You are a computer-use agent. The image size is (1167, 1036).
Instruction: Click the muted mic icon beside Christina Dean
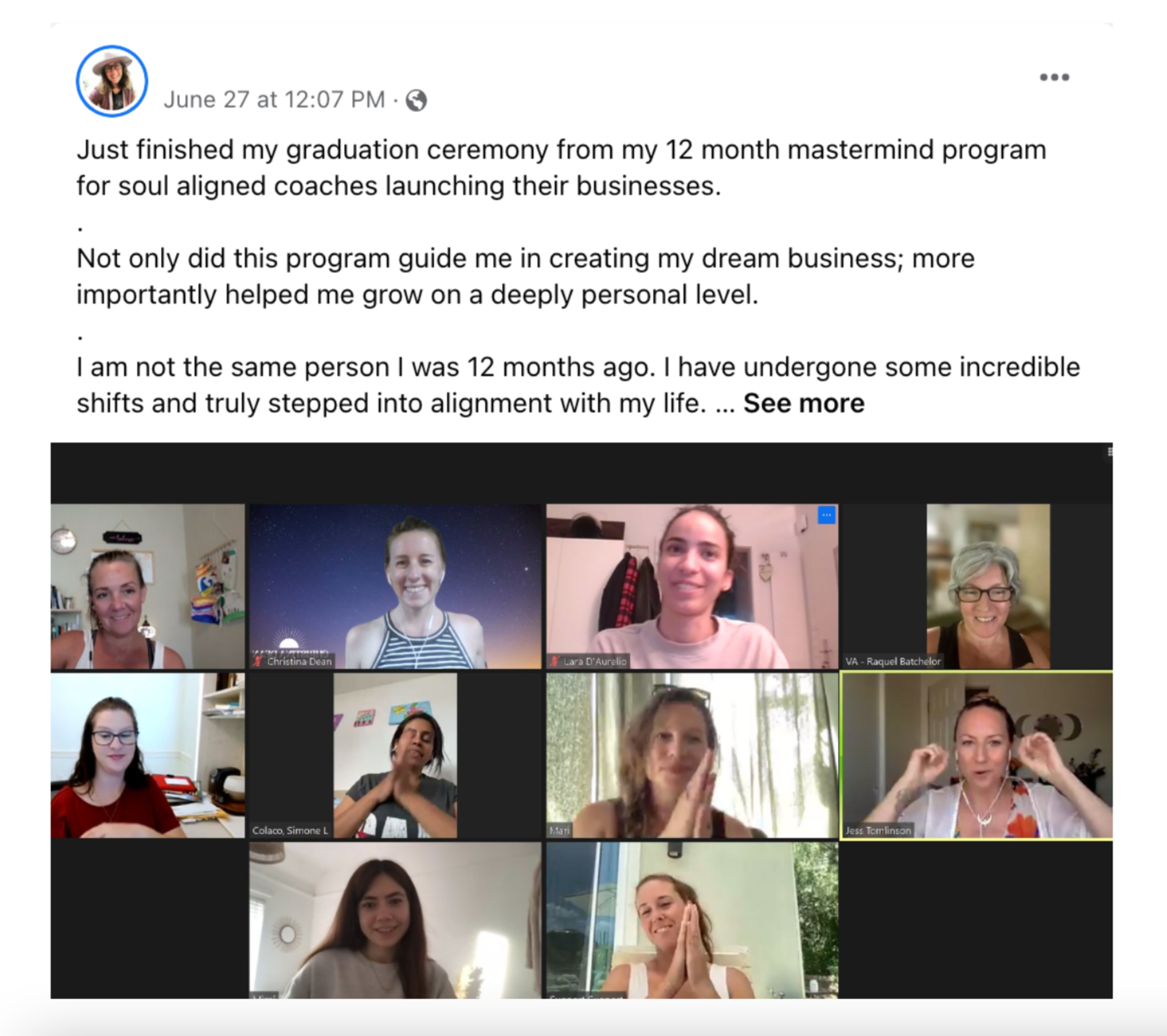(259, 661)
